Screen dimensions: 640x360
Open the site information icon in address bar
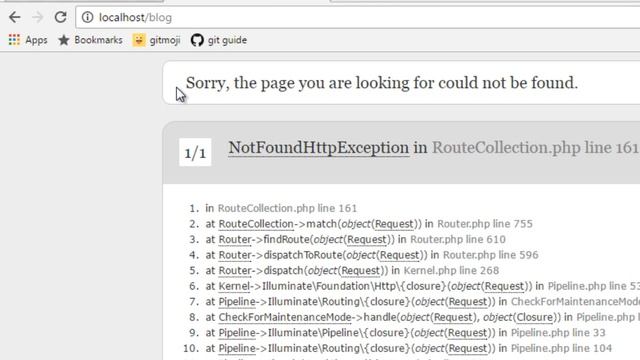87,17
